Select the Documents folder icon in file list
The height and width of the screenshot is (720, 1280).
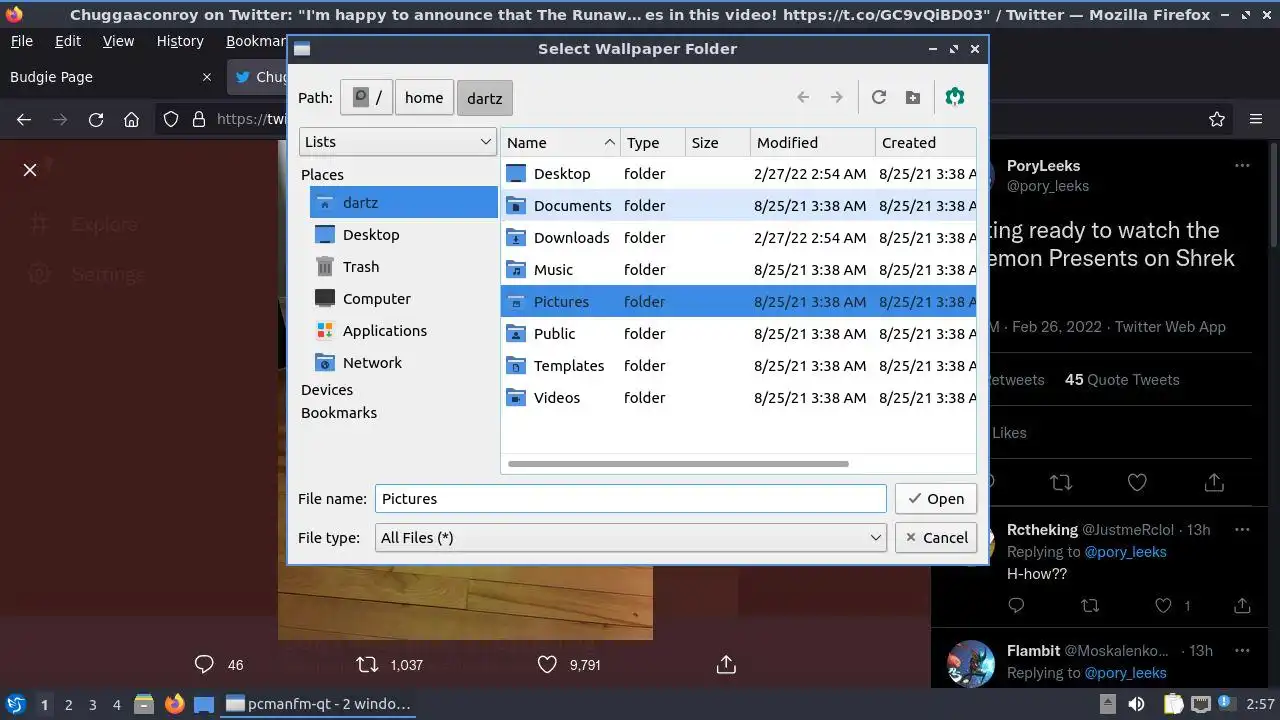[x=516, y=205]
